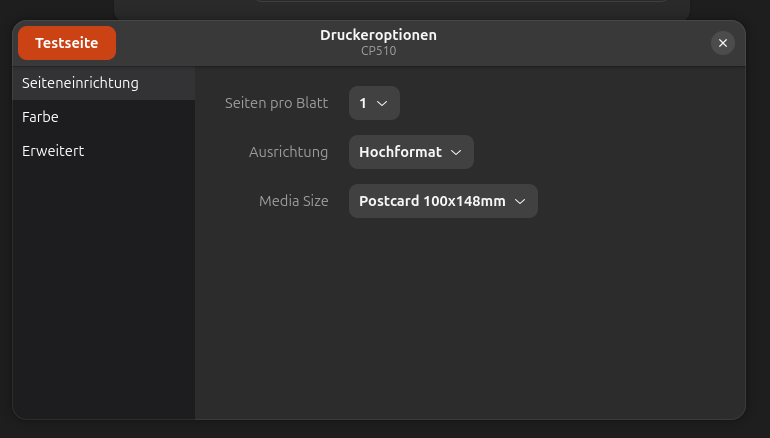Click empty sidebar area below Erweitert
Image resolution: width=770 pixels, height=438 pixels.
point(104,300)
